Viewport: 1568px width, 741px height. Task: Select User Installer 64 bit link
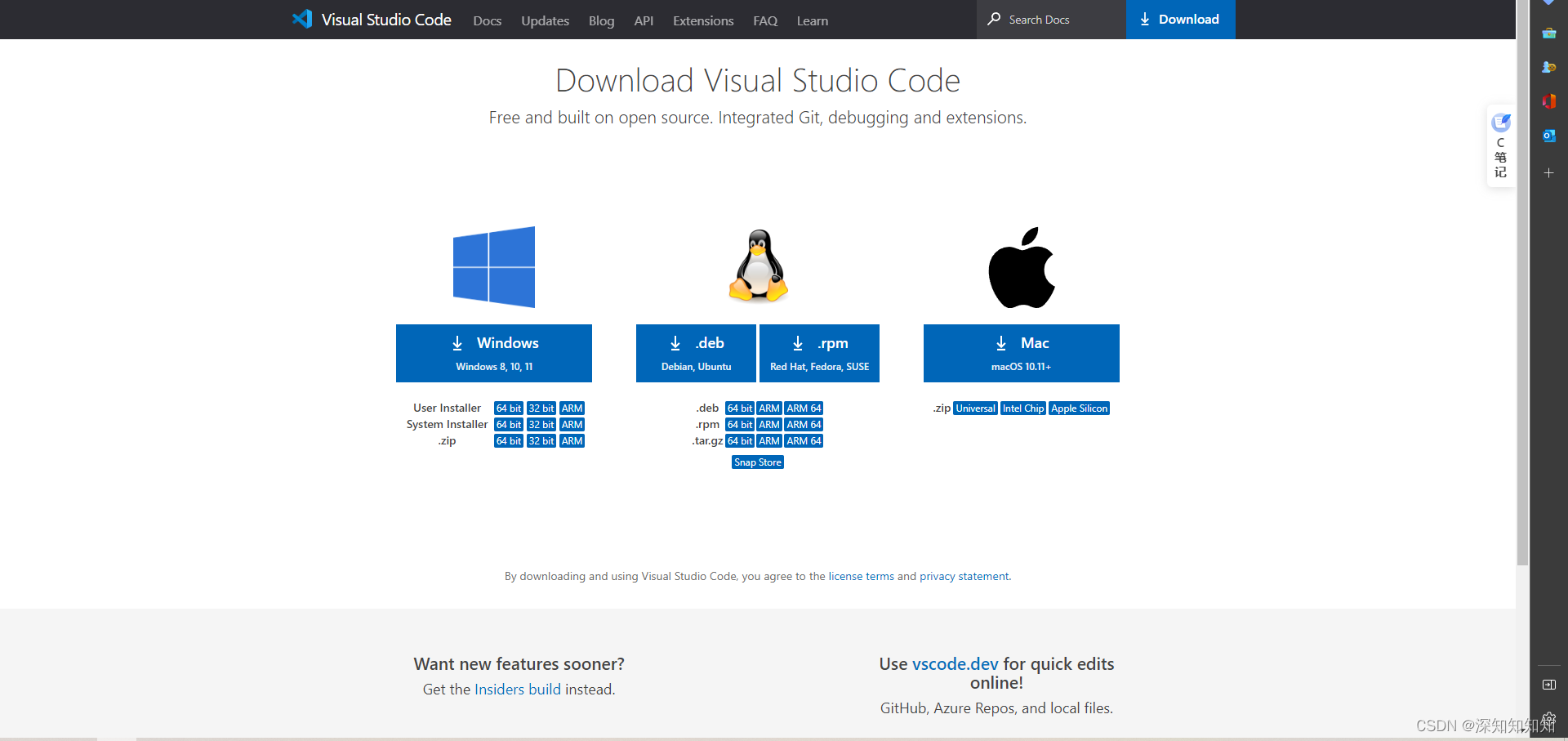pyautogui.click(x=509, y=408)
